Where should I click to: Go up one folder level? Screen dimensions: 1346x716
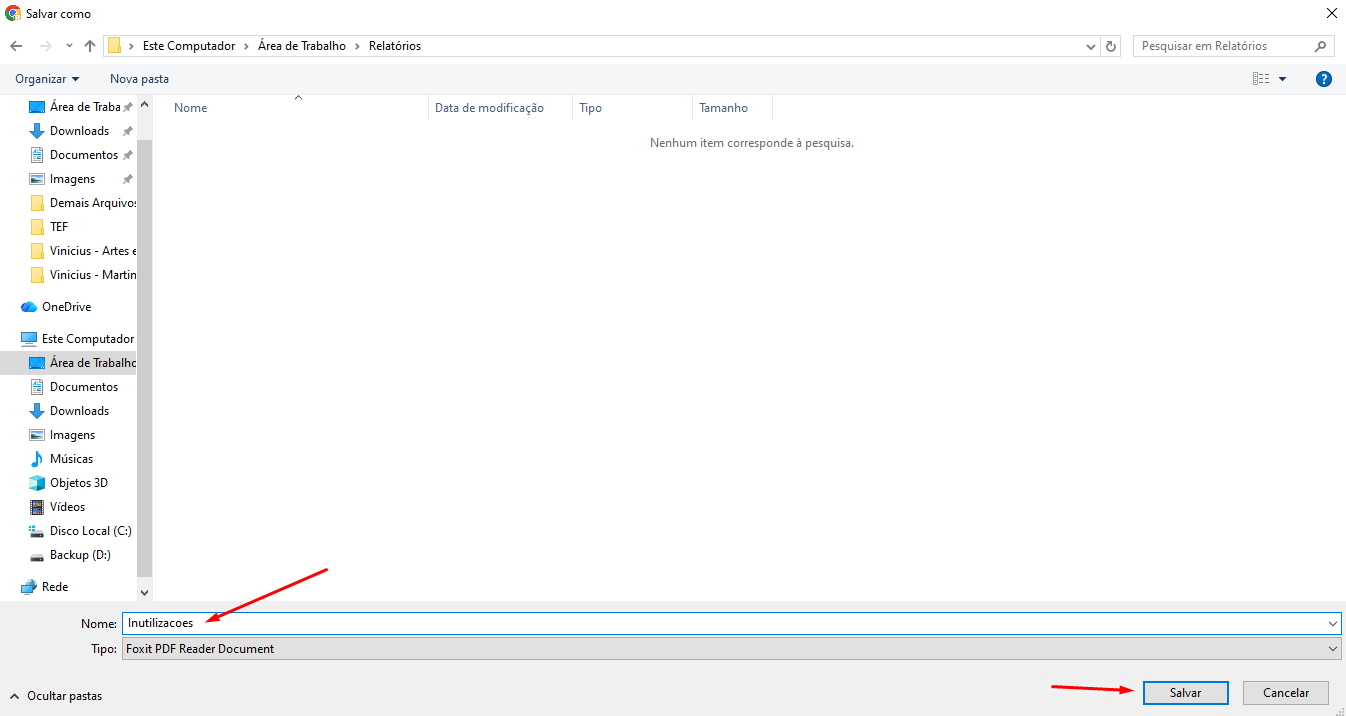tap(90, 46)
